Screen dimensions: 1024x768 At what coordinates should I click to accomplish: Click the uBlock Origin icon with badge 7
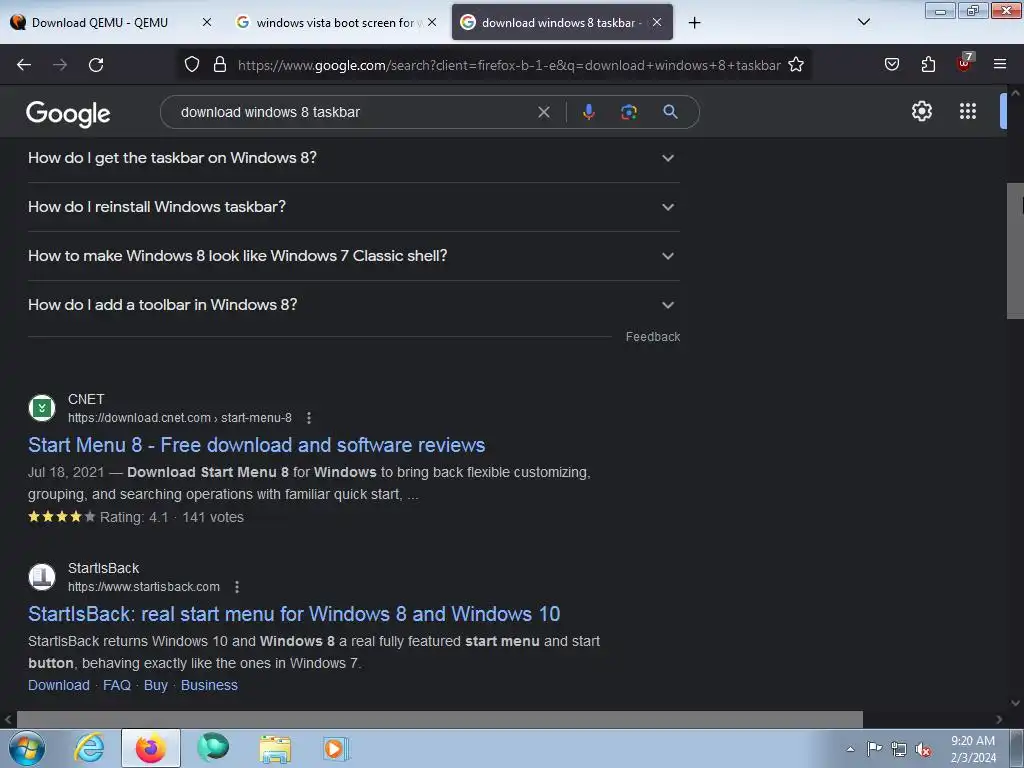965,63
